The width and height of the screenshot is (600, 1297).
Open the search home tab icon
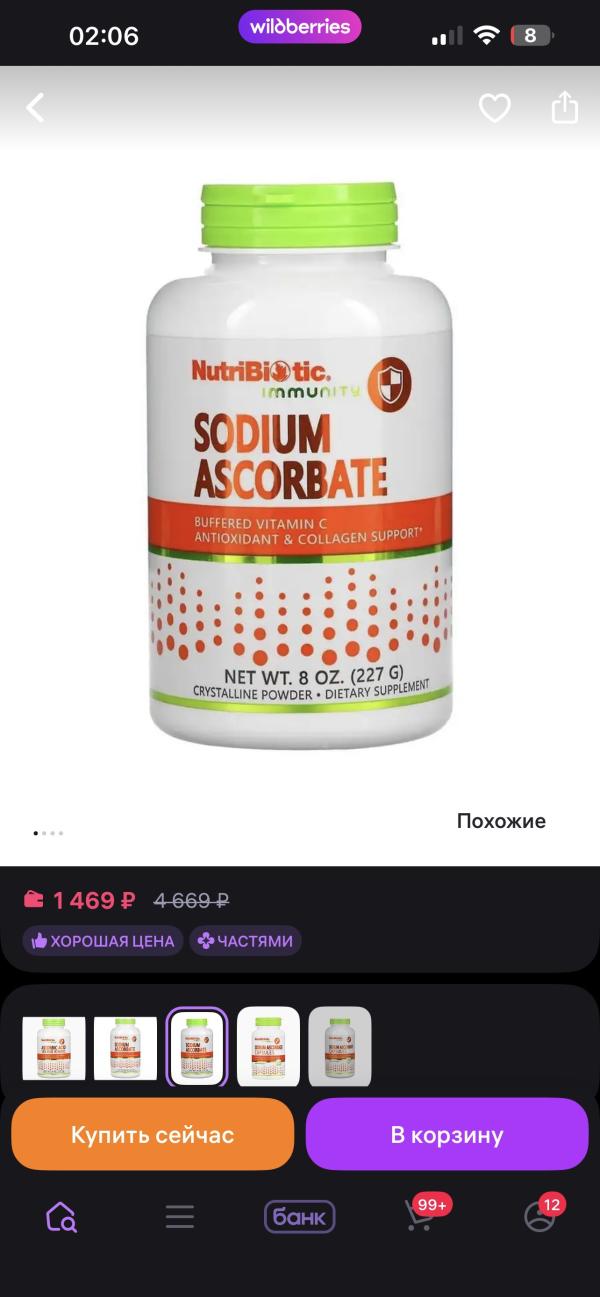61,1216
